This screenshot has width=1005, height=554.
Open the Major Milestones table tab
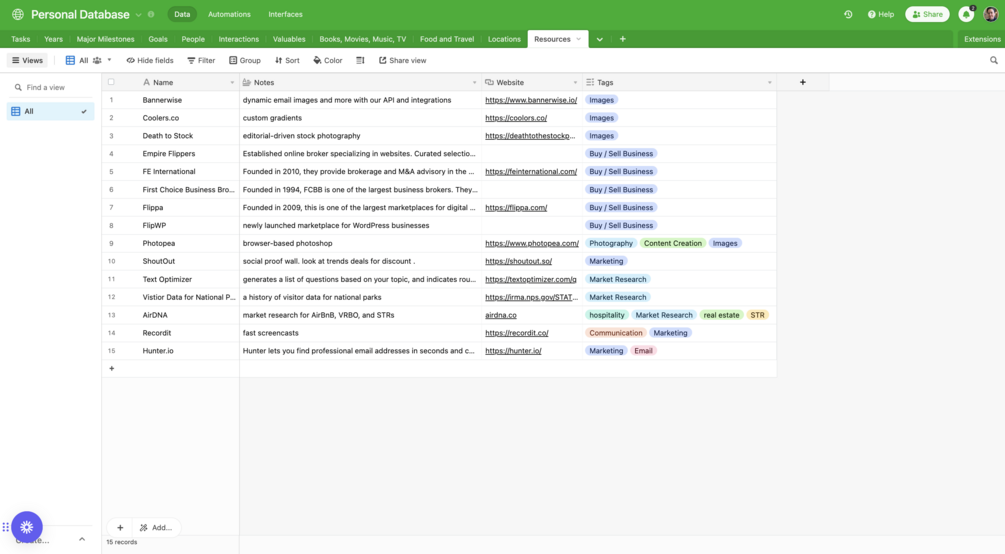click(x=106, y=39)
